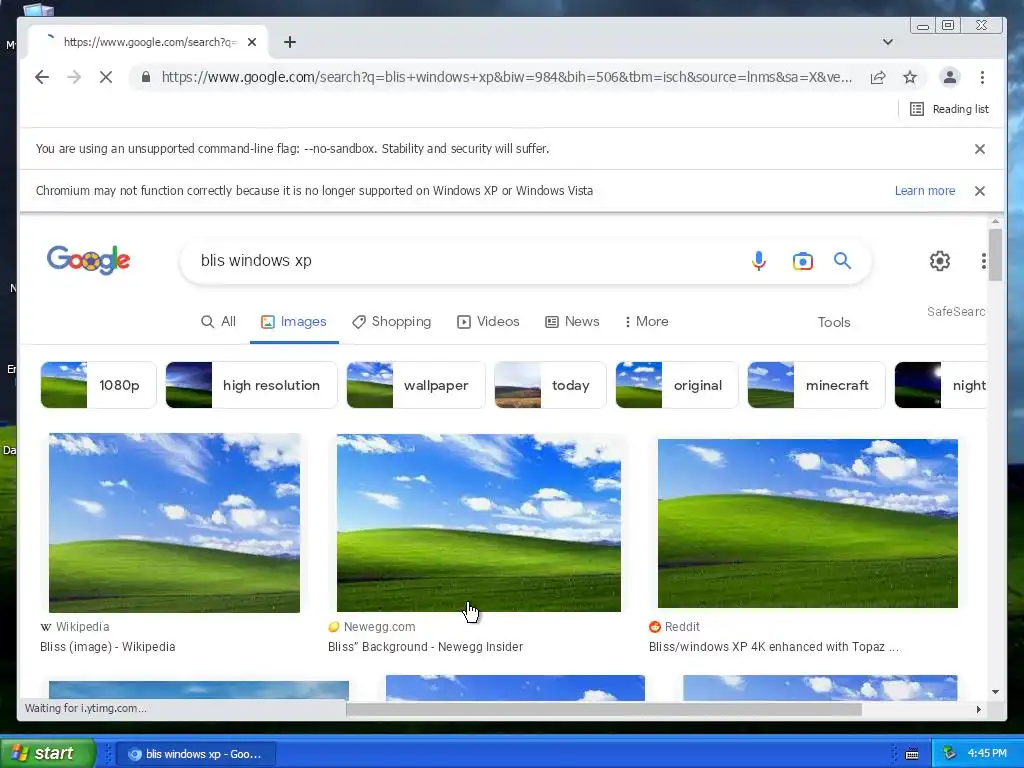Filter by the high resolution chip
This screenshot has height=768, width=1024.
pyautogui.click(x=251, y=385)
